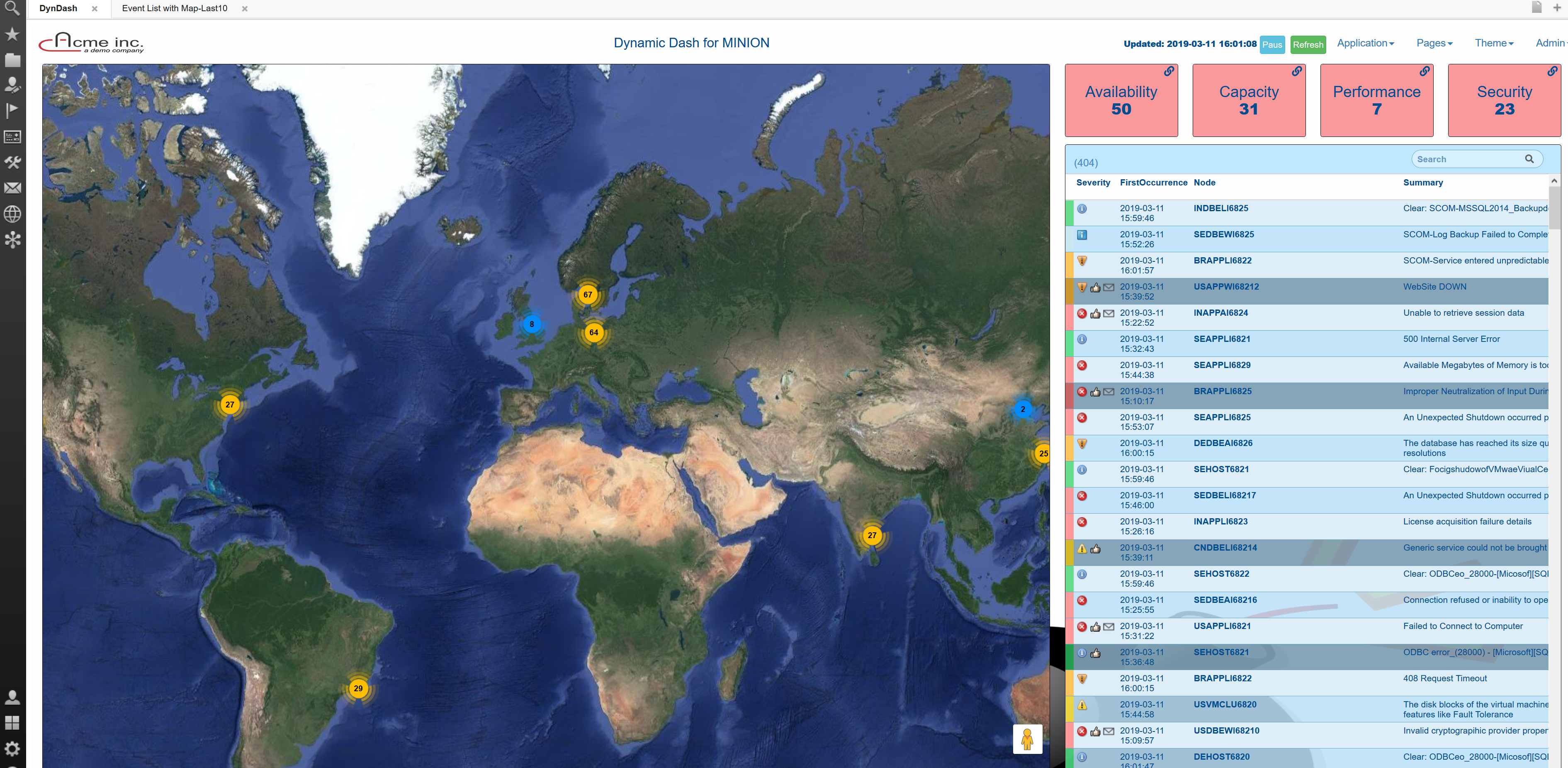The height and width of the screenshot is (768, 1568).
Task: Expand the Application dropdown menu
Action: [1365, 43]
